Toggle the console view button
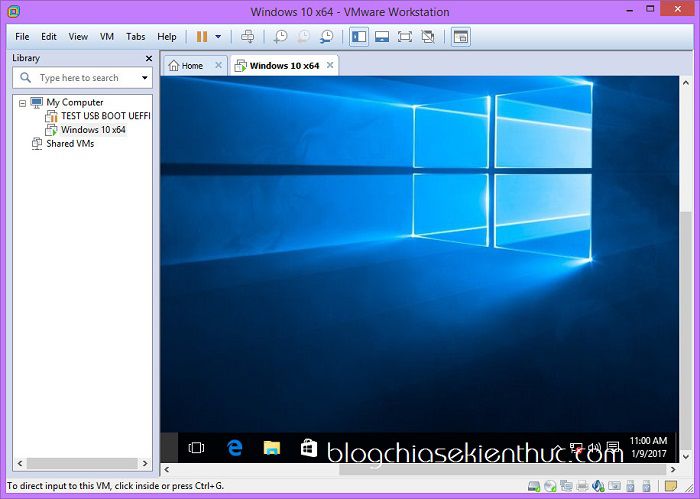Screen dimensions: 700x499 [x=461, y=37]
